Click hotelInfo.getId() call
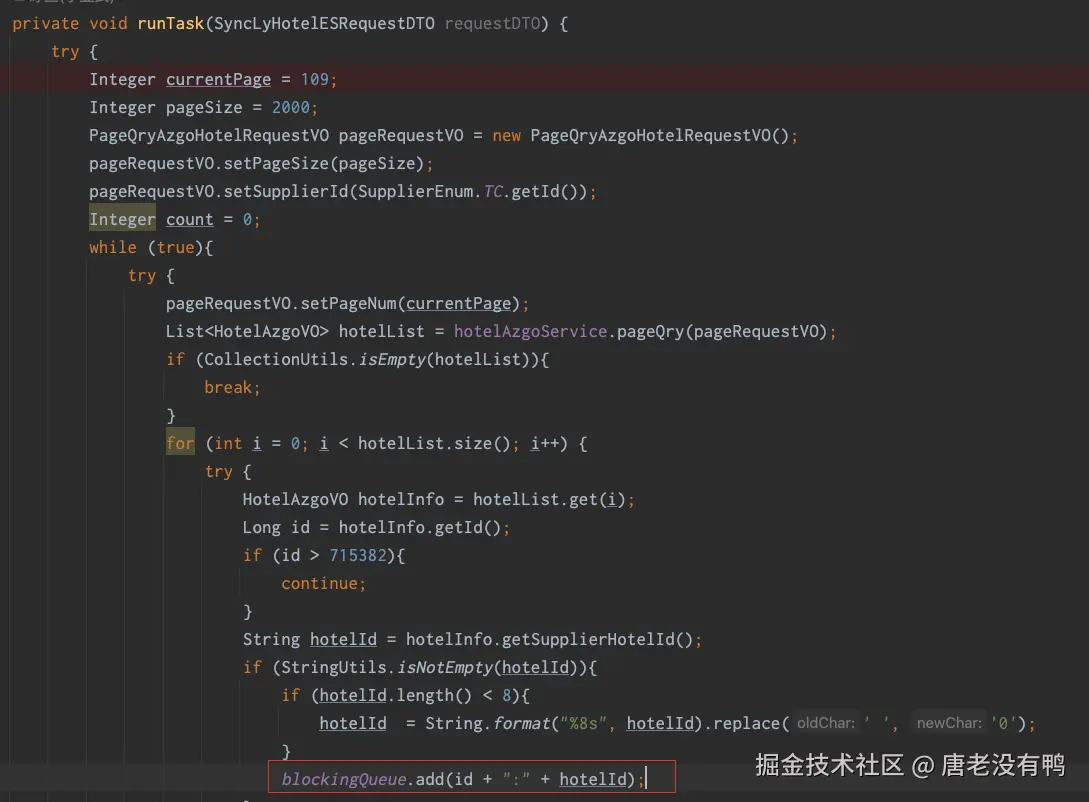This screenshot has height=802, width=1089. point(419,528)
